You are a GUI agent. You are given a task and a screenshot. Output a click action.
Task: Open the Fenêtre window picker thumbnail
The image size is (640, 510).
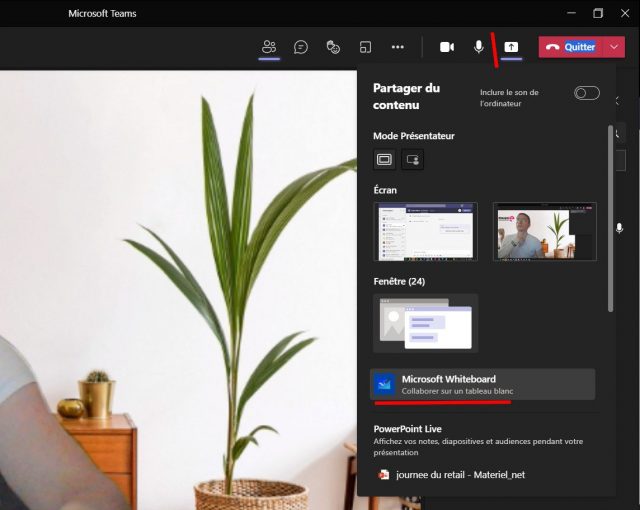425,323
